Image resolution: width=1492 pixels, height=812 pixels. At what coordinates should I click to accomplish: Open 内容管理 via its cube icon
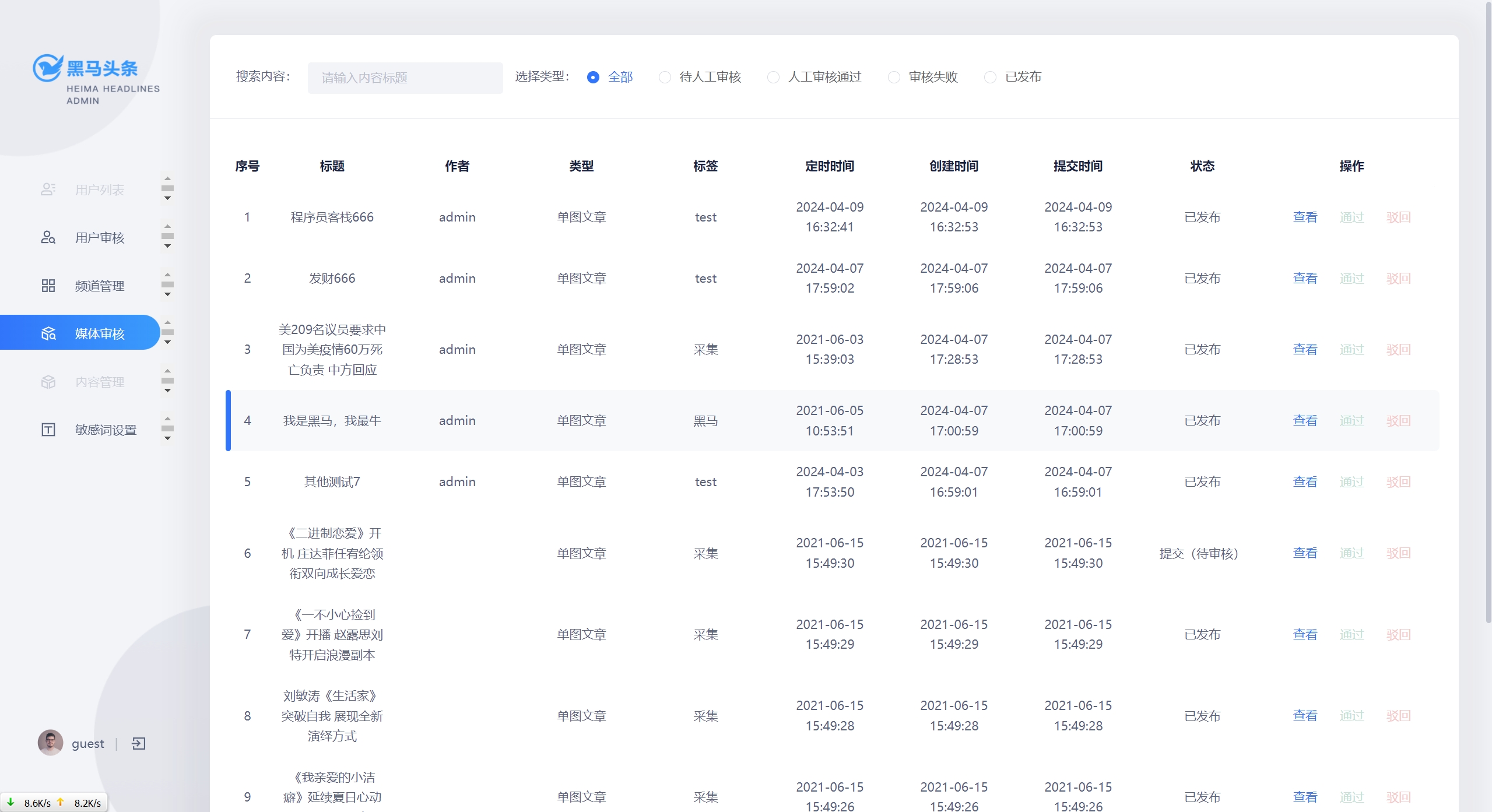coord(48,382)
